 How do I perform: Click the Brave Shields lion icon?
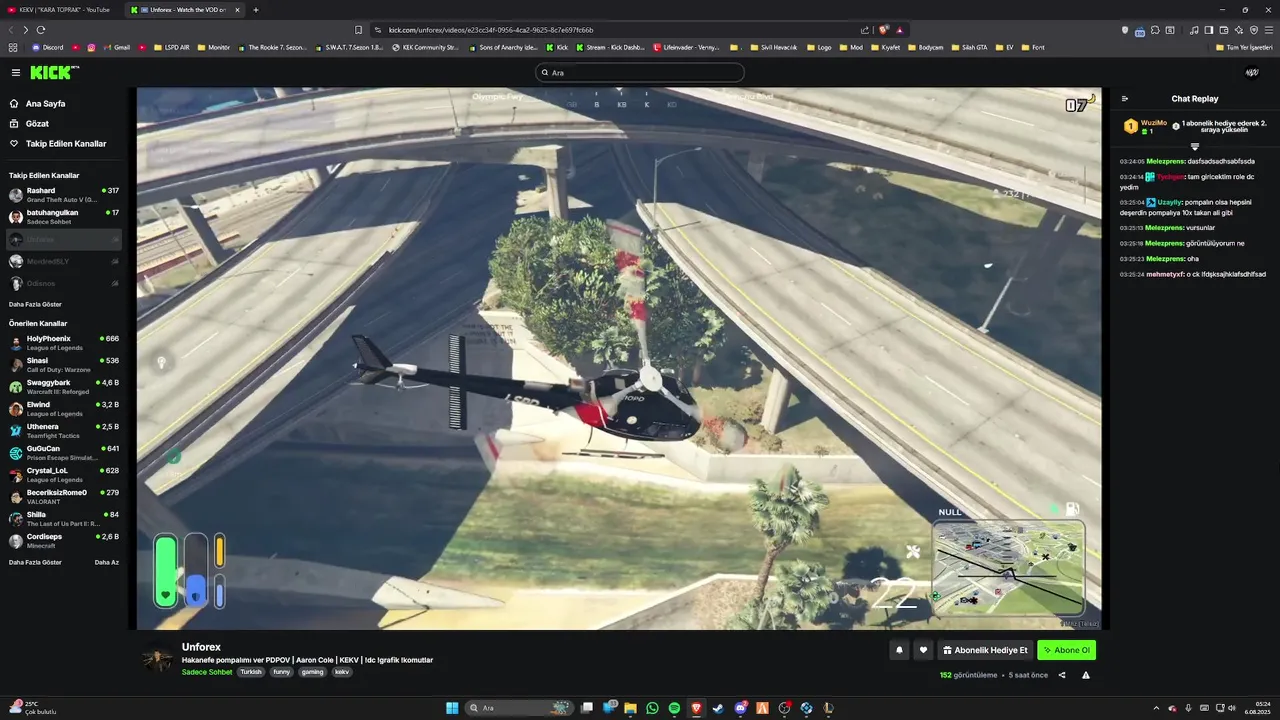tap(884, 30)
